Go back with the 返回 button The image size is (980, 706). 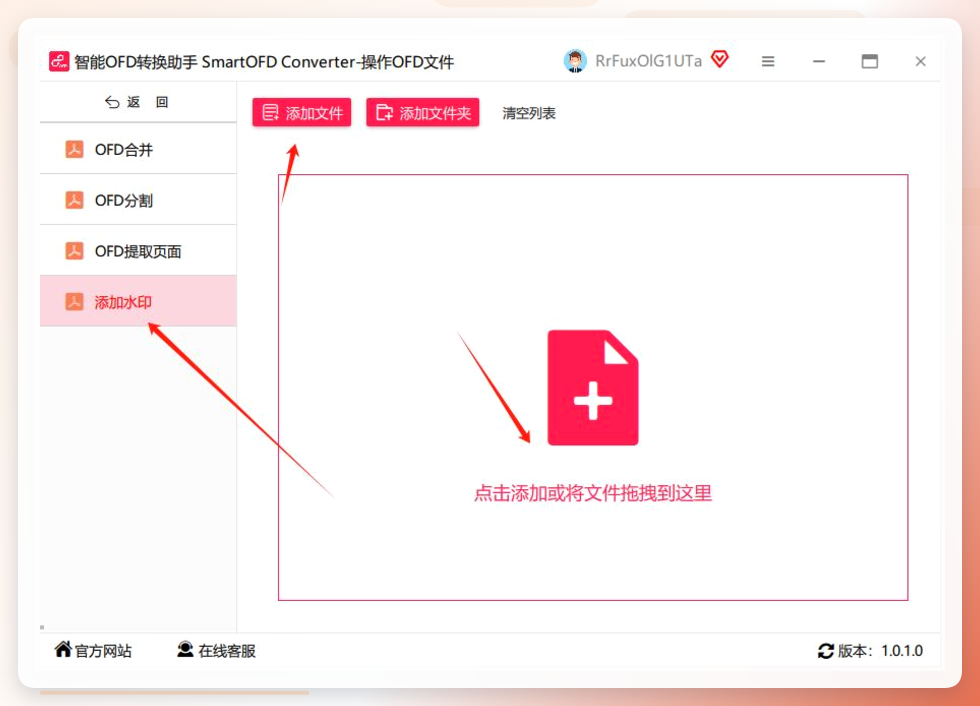coord(138,102)
